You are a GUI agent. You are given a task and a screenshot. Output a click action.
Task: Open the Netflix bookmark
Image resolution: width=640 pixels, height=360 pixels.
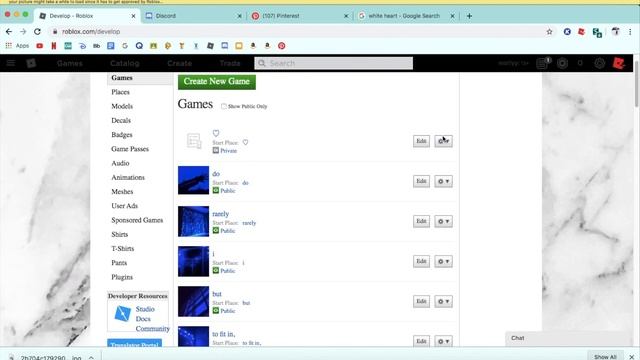point(53,46)
